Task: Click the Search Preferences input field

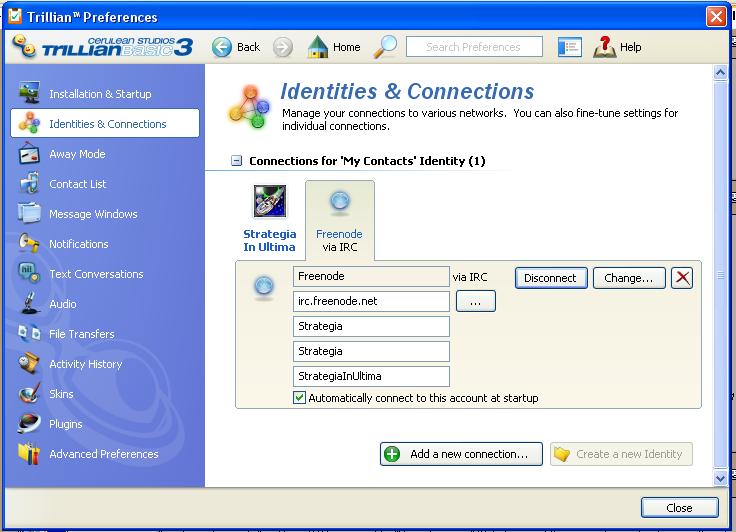Action: click(472, 47)
